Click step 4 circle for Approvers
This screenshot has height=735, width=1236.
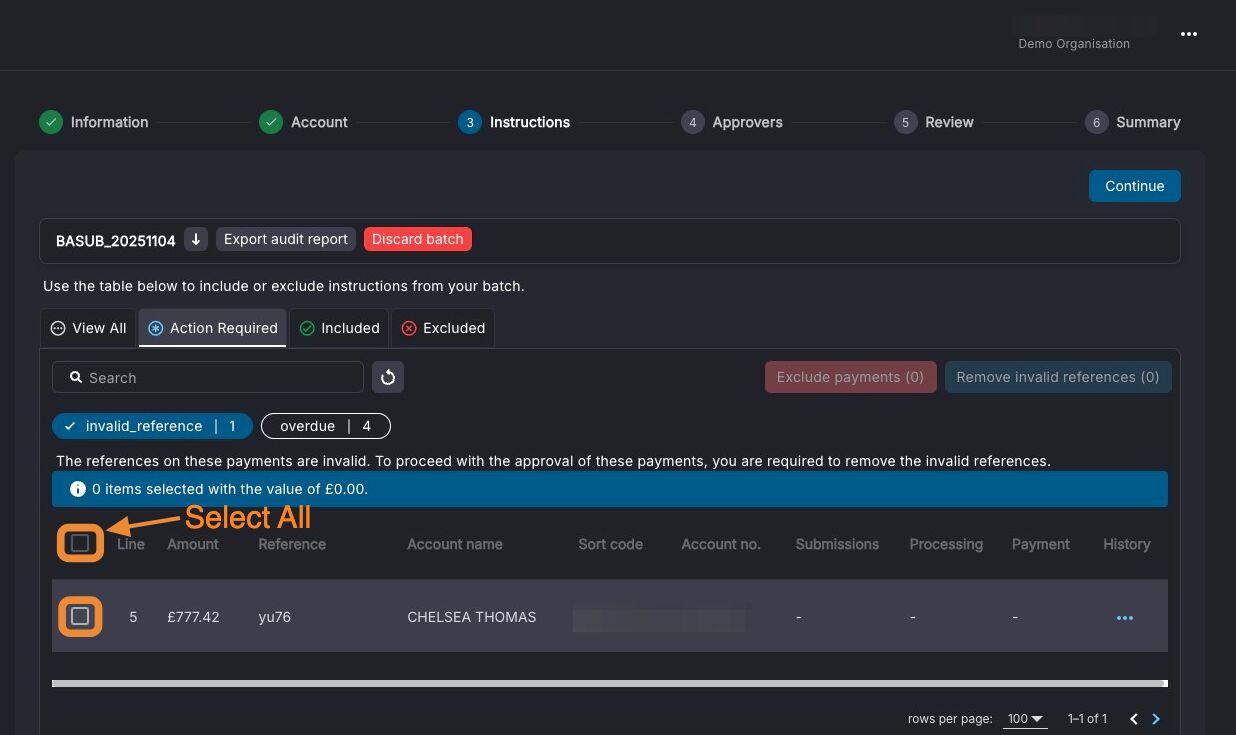tap(692, 122)
